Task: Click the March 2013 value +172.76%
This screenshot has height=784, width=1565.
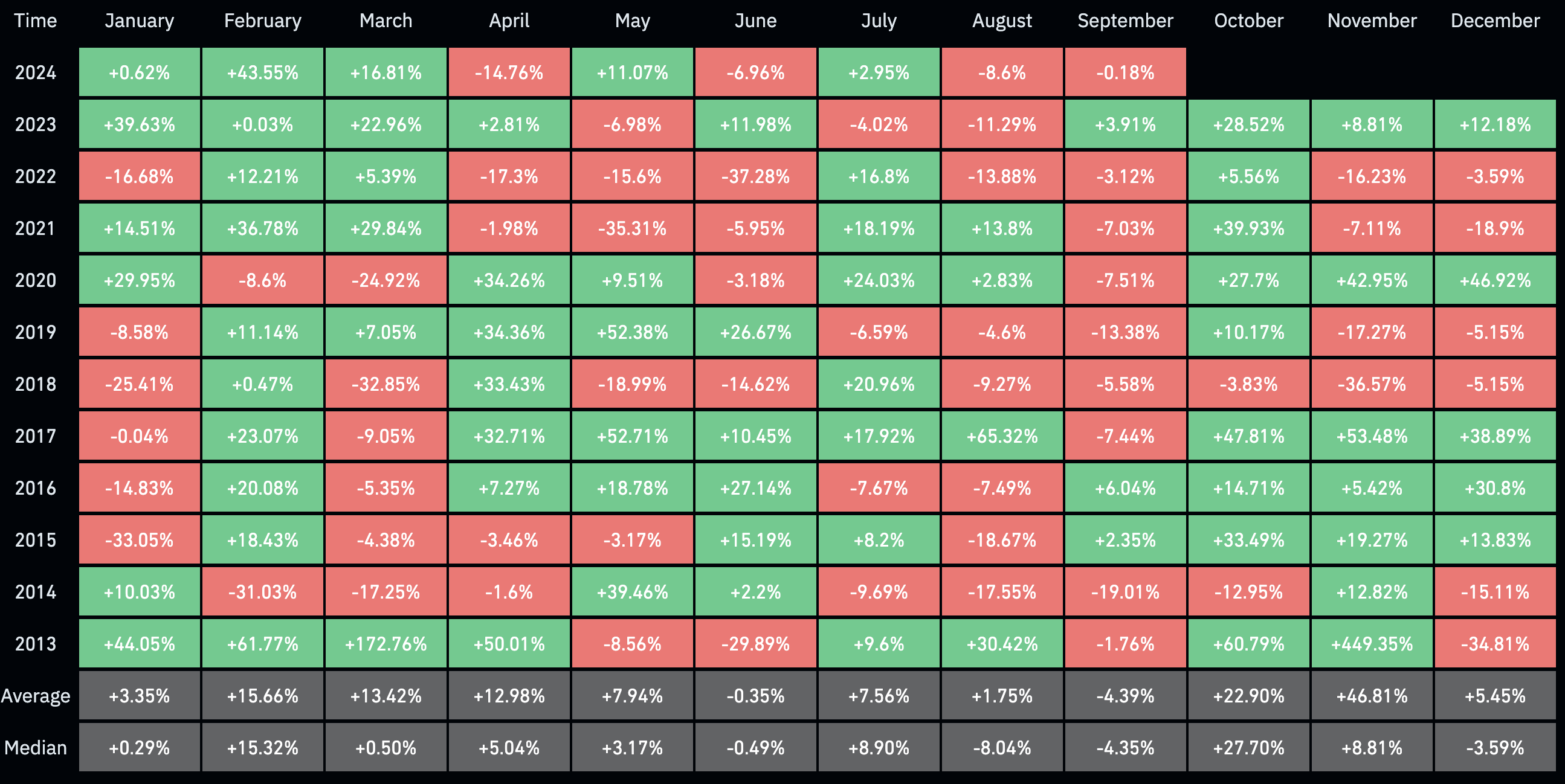Action: click(386, 644)
